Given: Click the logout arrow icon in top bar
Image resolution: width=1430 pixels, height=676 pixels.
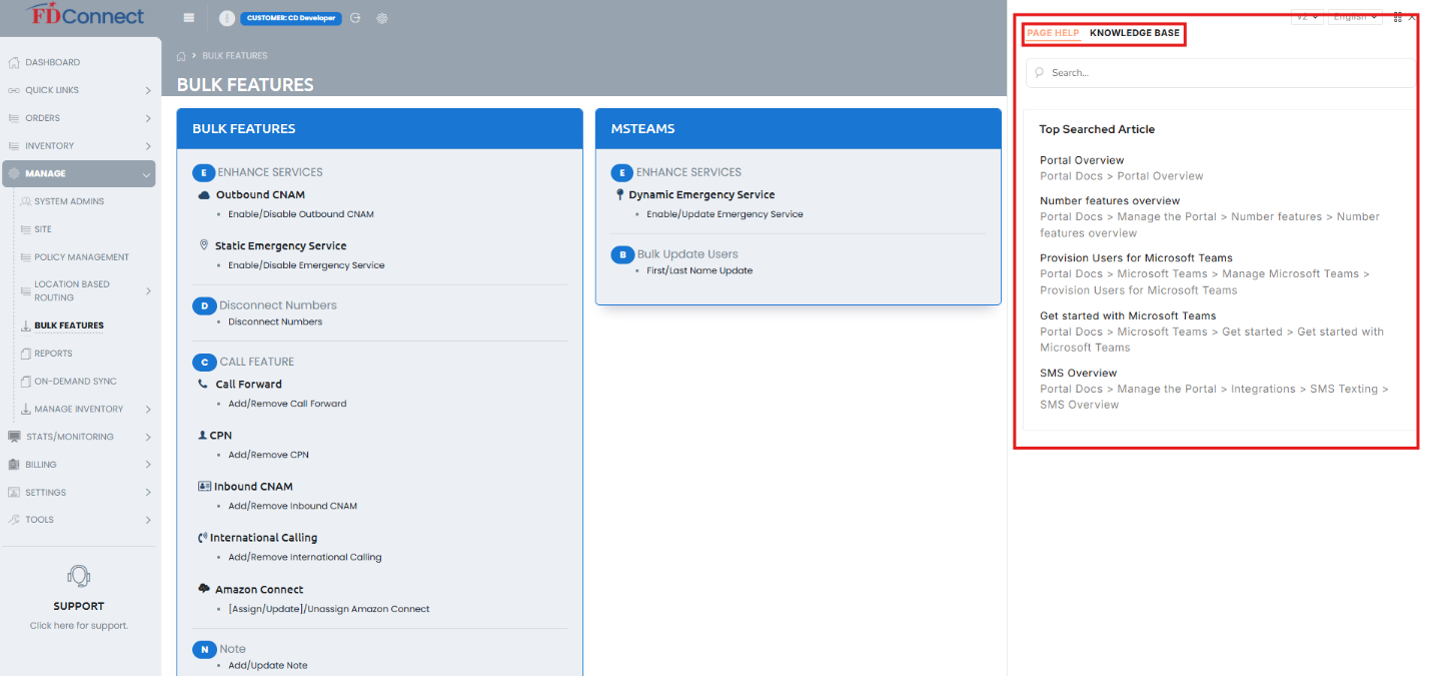Looking at the screenshot, I should pos(355,18).
